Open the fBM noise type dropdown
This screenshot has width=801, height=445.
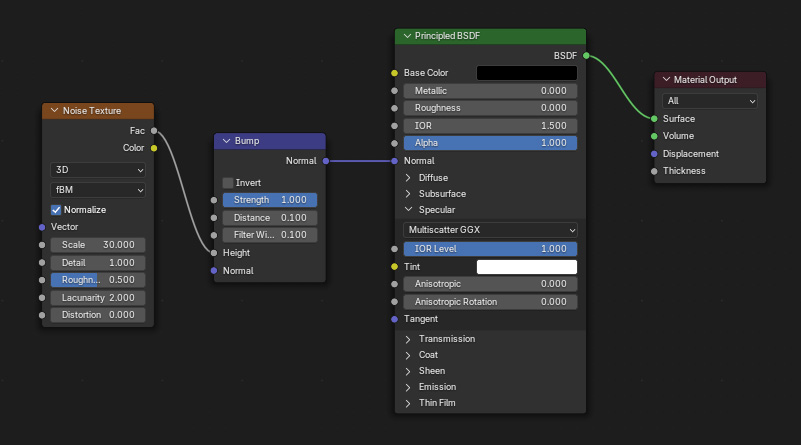coord(98,190)
